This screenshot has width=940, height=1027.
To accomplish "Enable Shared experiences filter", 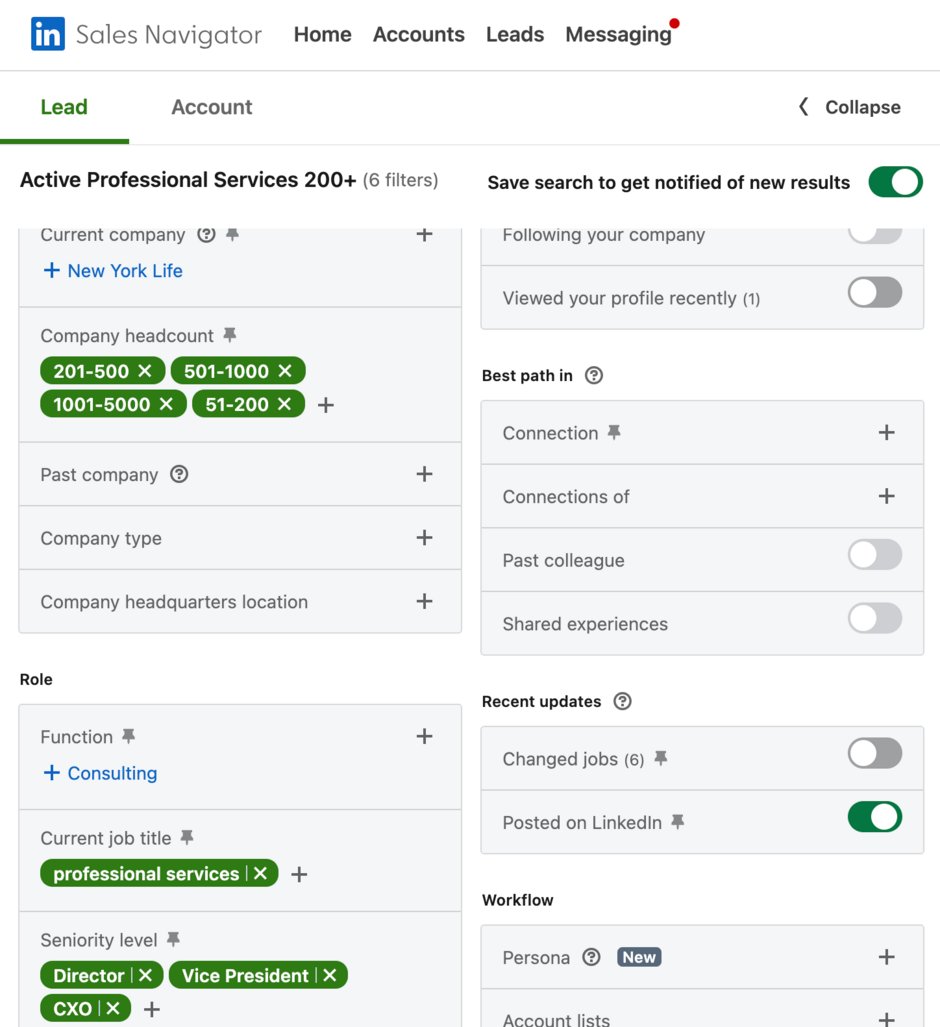I will click(x=875, y=618).
